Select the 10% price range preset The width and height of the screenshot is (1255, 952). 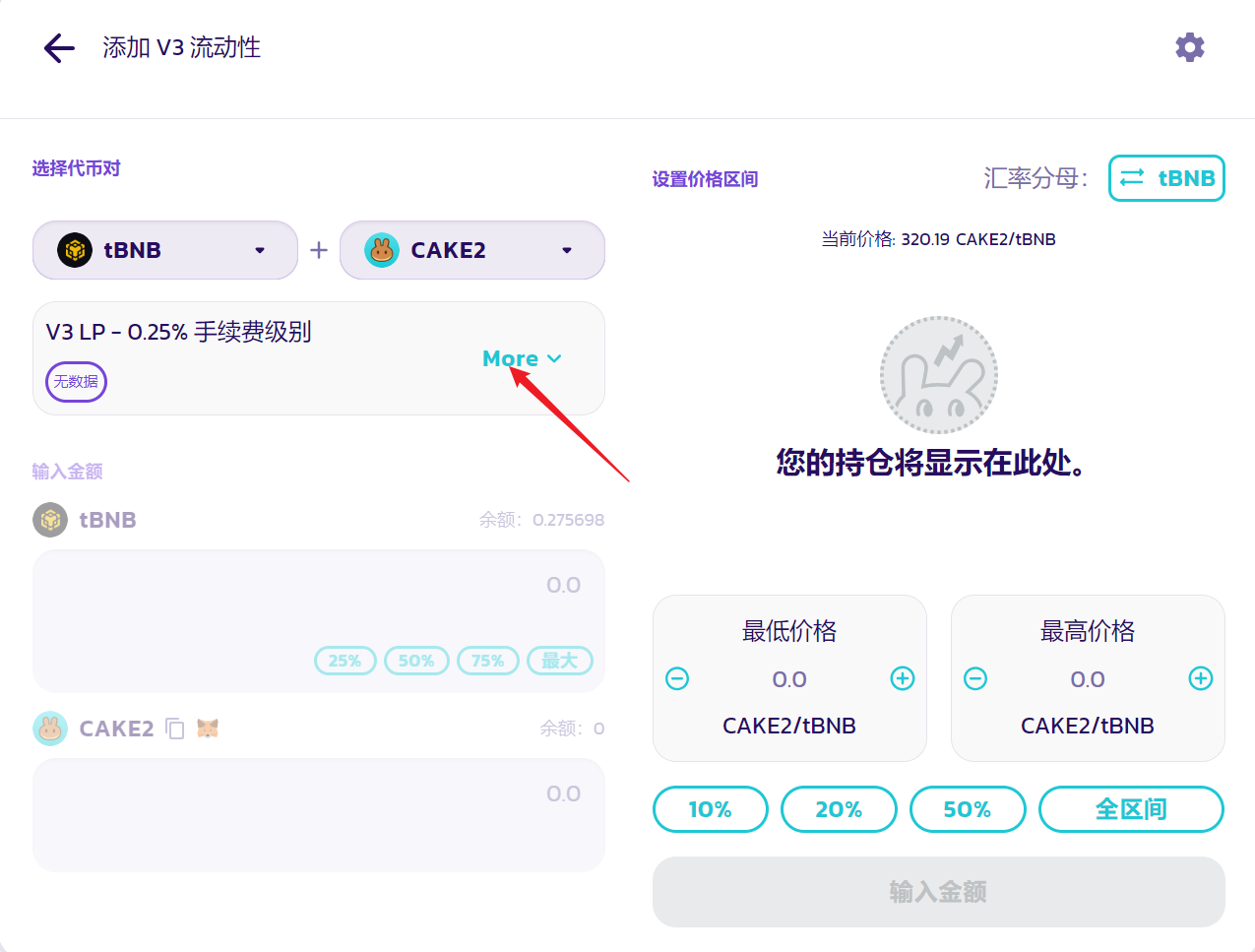point(710,809)
